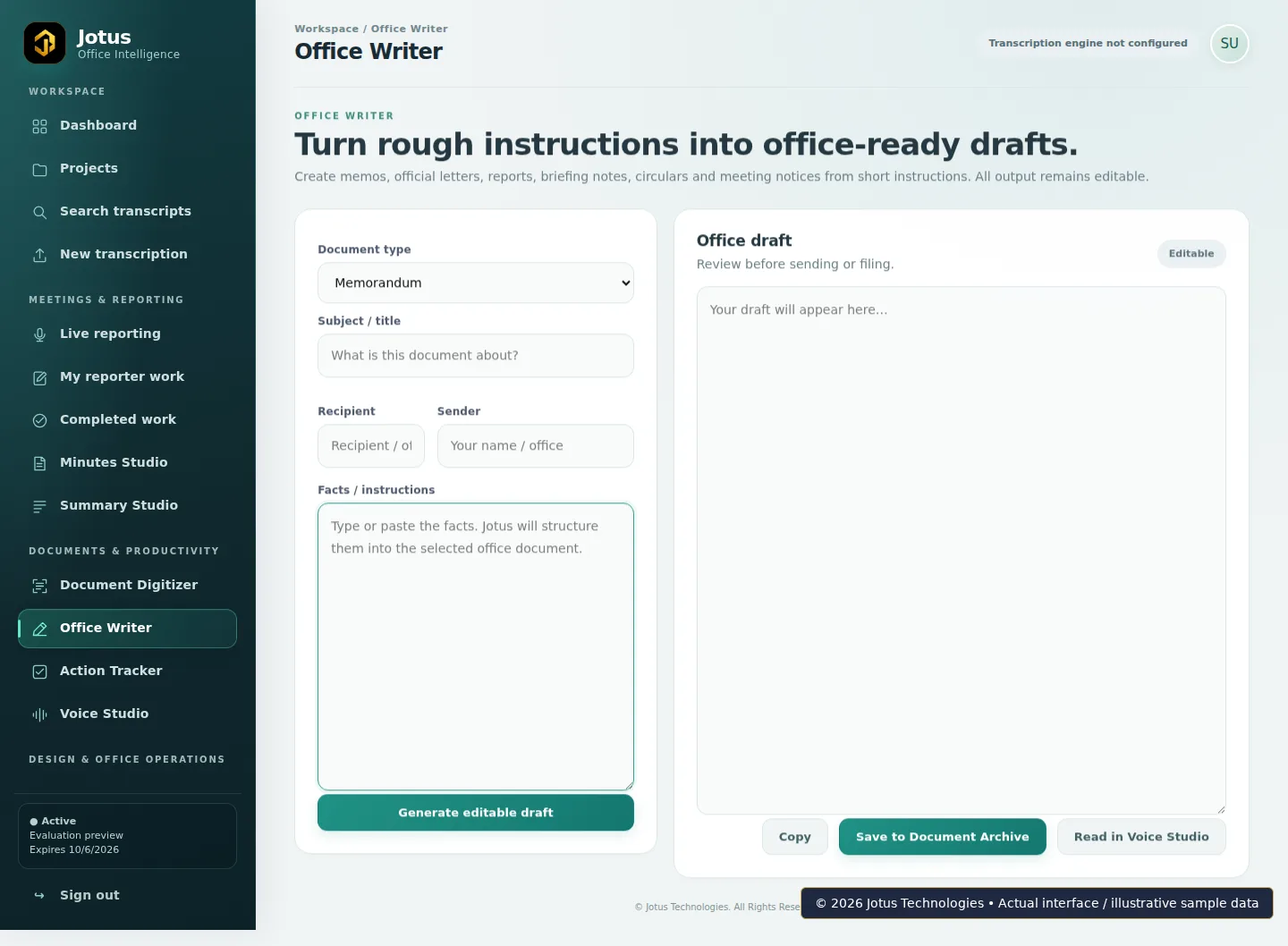
Task: Click the Office Writer pen icon
Action: tap(39, 629)
